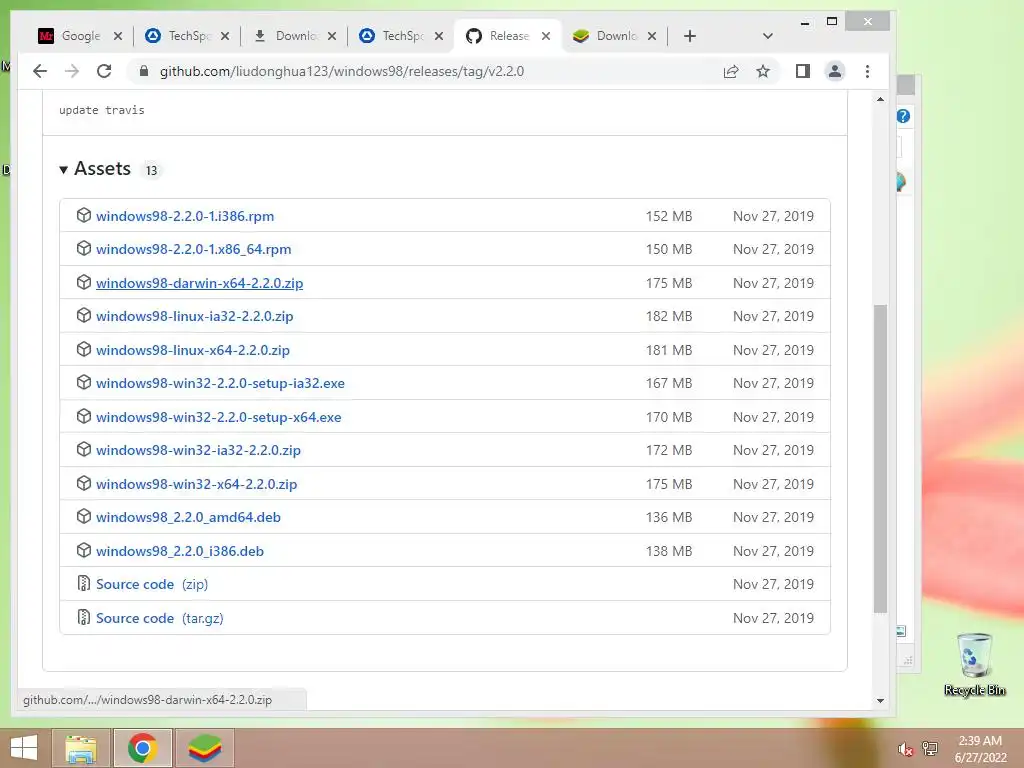Open the Chrome profile avatar menu

[835, 71]
